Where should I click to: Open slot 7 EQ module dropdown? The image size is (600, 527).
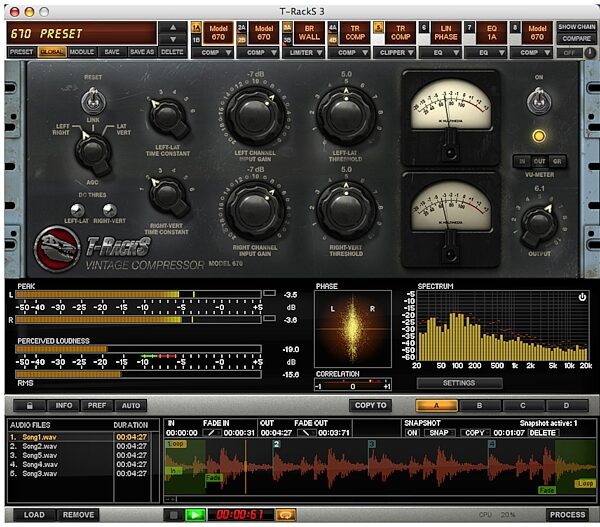click(x=486, y=52)
